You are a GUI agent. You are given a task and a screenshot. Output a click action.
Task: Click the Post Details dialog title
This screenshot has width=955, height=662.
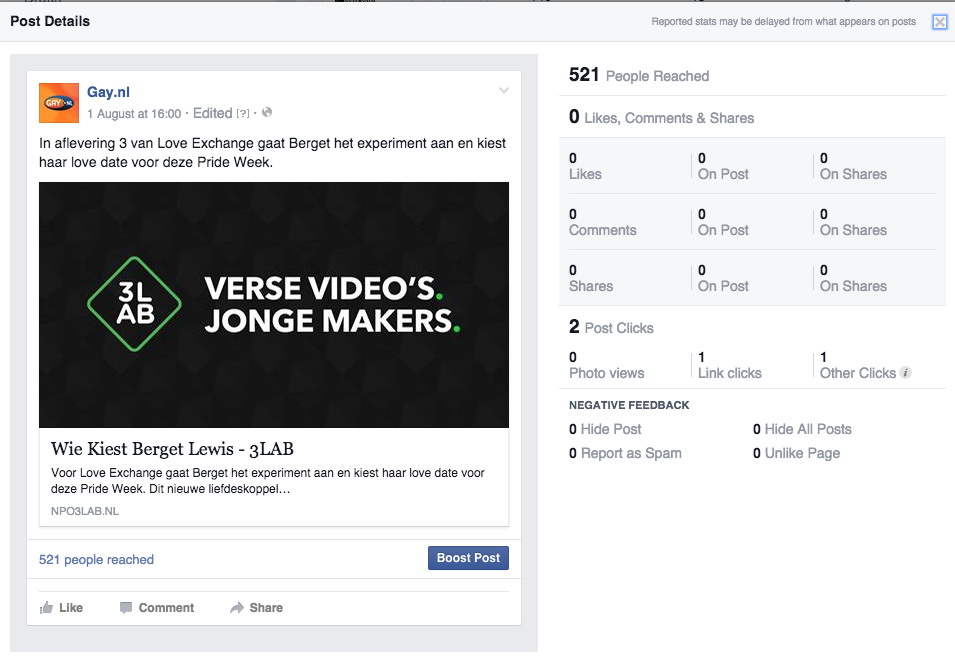[50, 21]
